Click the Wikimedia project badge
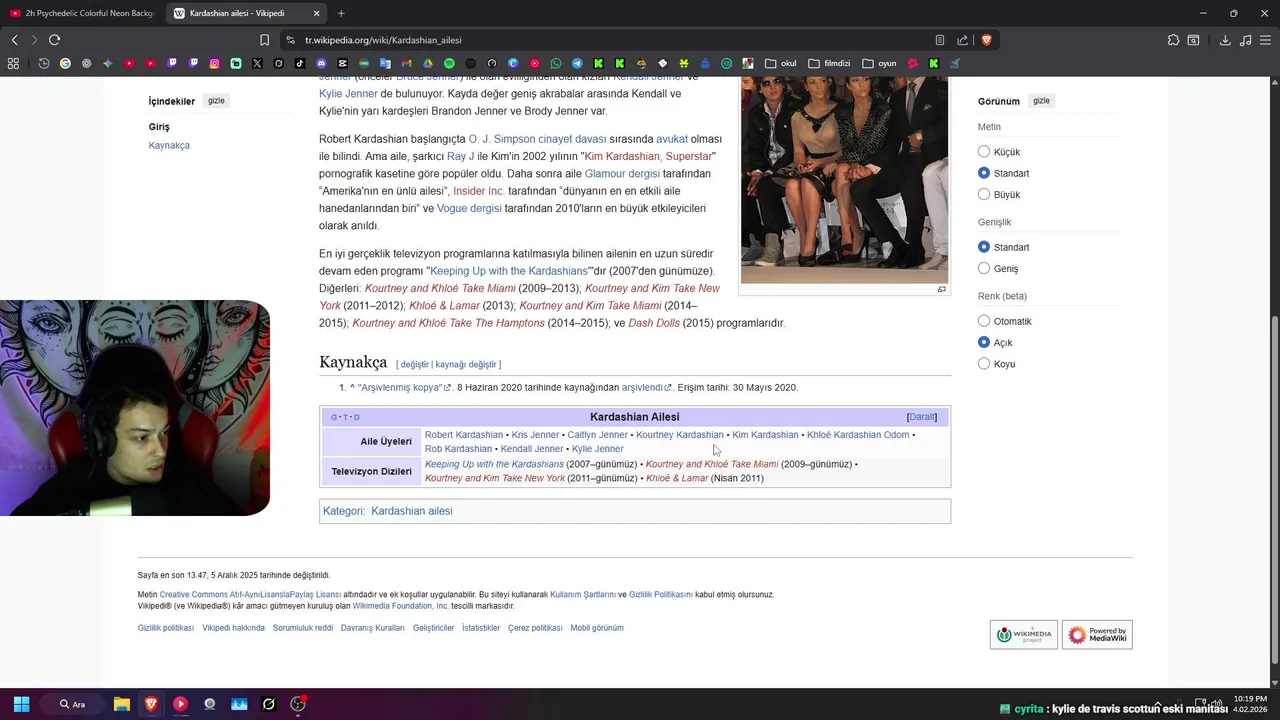 (x=1024, y=635)
